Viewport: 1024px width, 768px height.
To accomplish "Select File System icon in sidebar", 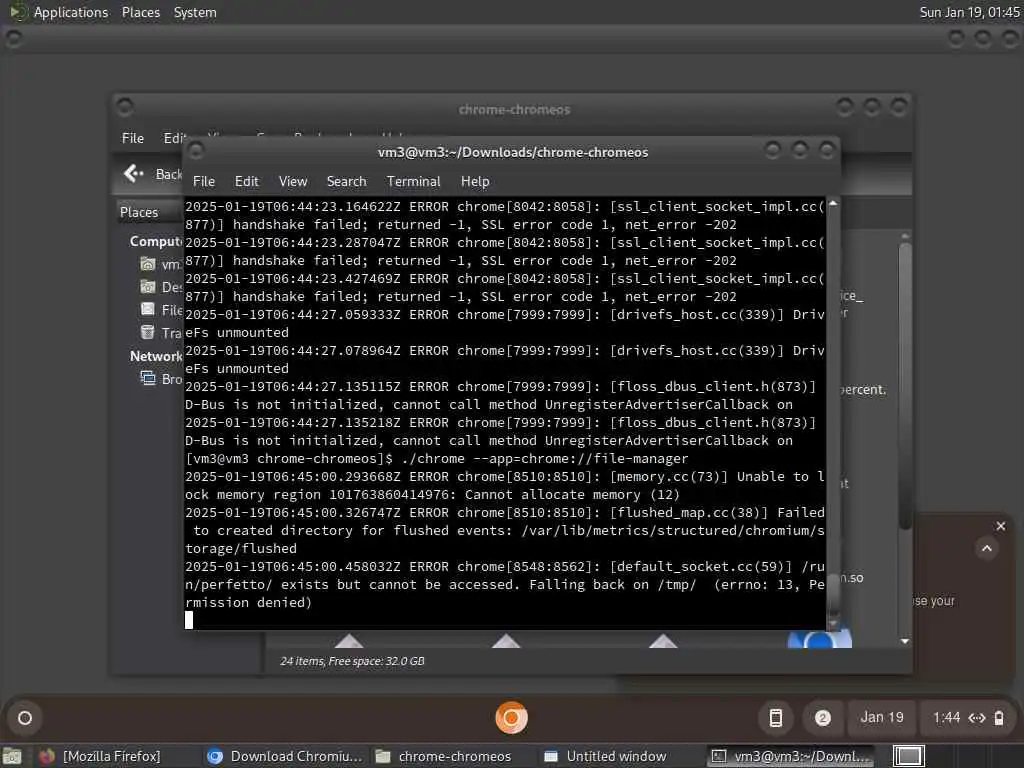I will 148,310.
